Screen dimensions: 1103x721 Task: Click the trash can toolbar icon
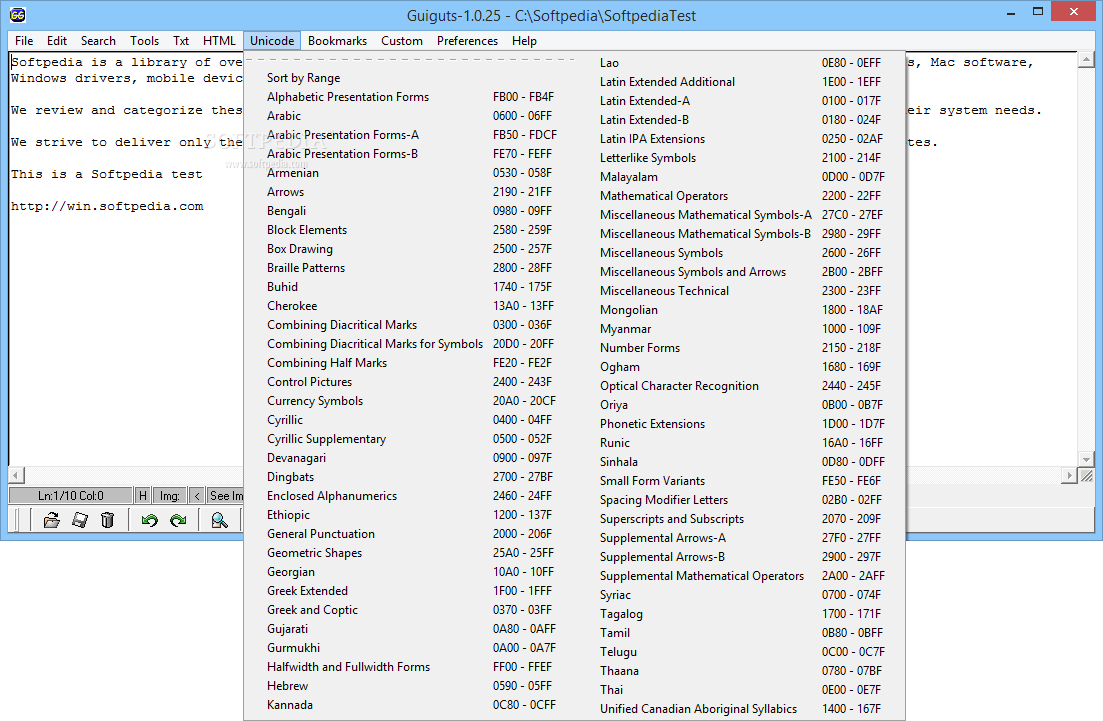coord(107,521)
